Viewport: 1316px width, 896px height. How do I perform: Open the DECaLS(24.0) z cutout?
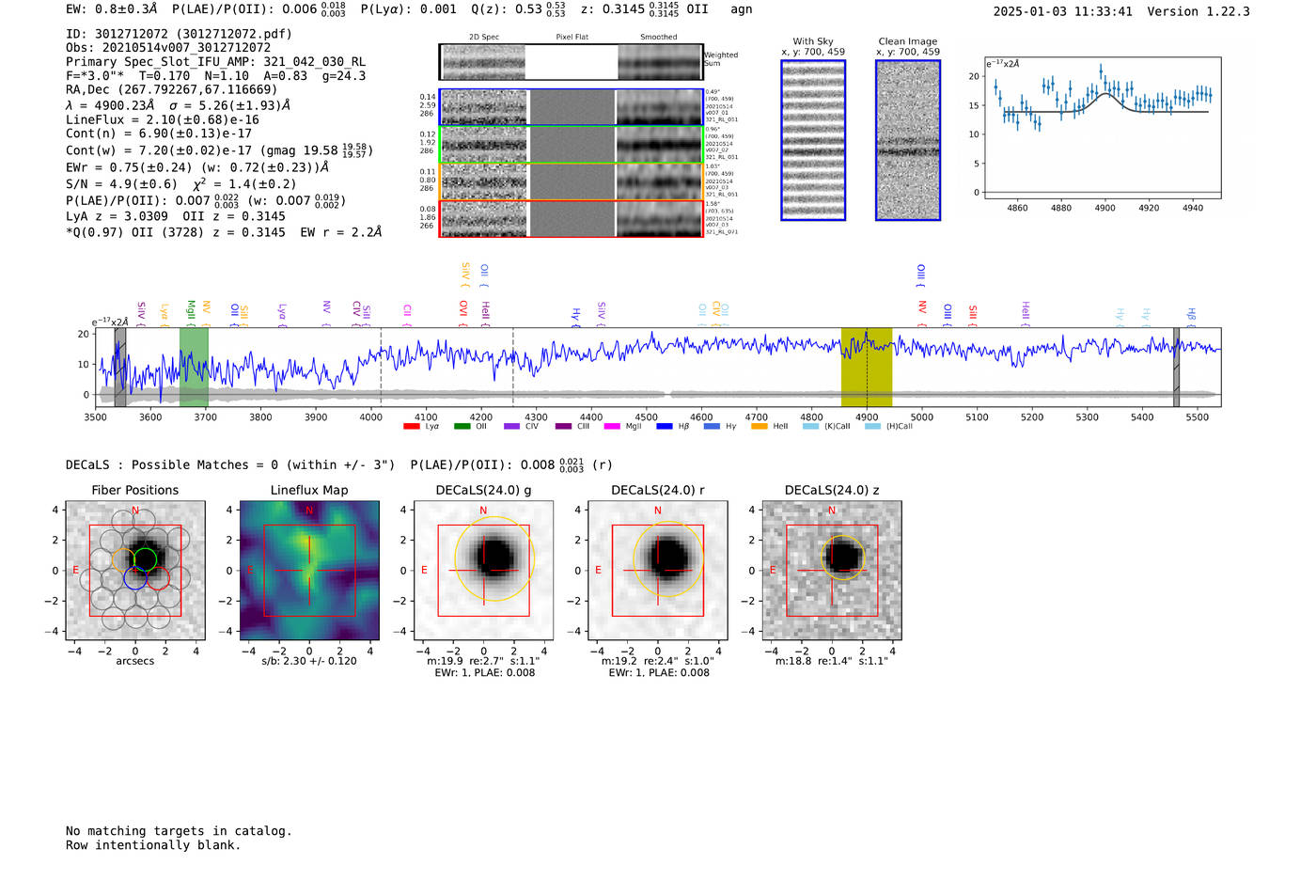click(x=832, y=570)
